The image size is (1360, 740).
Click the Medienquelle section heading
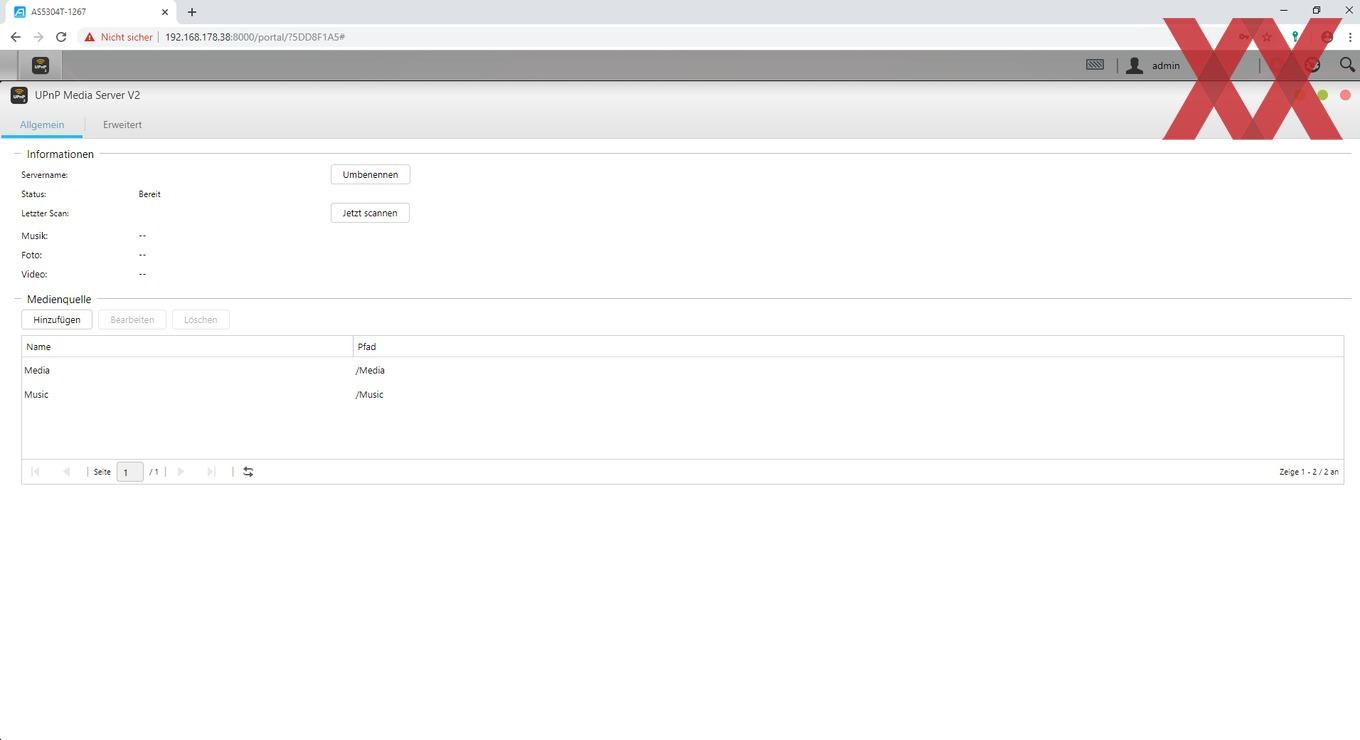pos(59,299)
